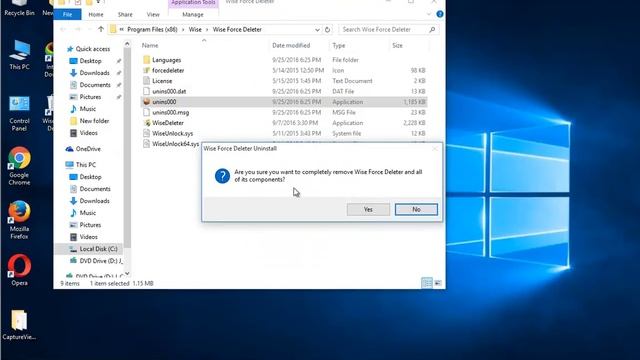Switch to large icons view layout
Image resolution: width=640 pixels, height=360 pixels.
coord(438,283)
